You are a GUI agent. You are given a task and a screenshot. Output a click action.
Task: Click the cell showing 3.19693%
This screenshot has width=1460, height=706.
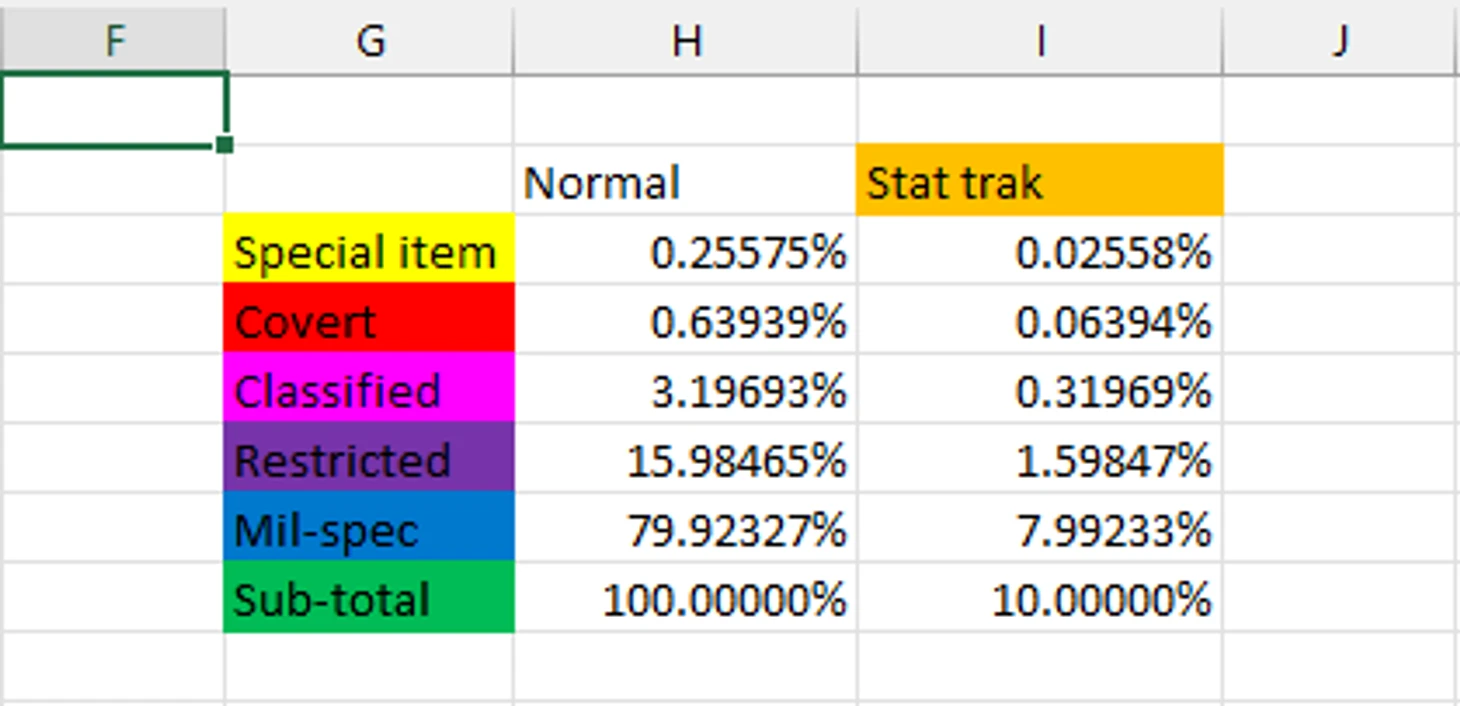685,388
